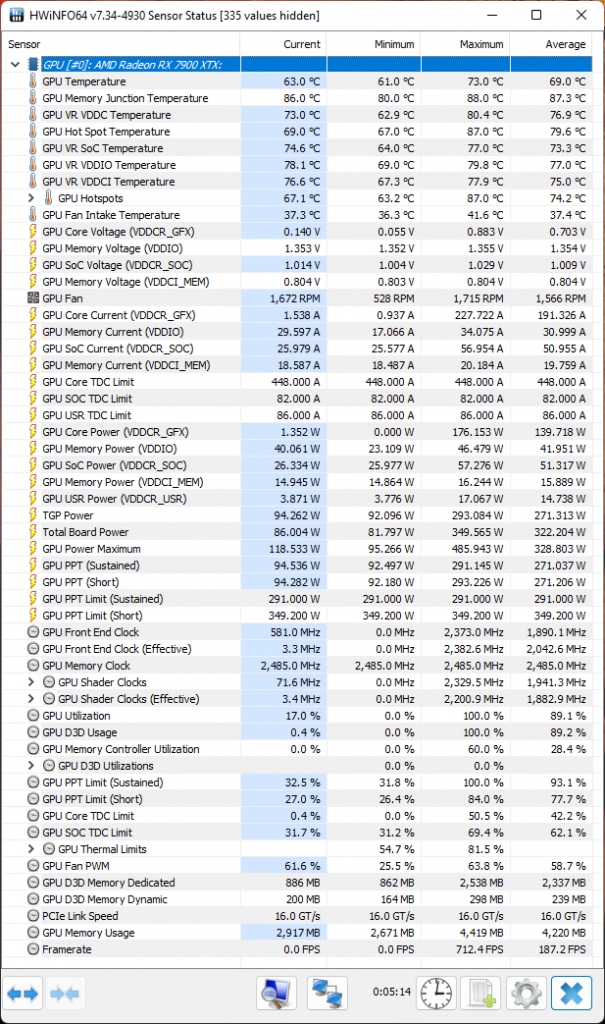Viewport: 605px width, 1024px height.
Task: Click the HWiNFO64 title bar app icon
Action: (16, 15)
